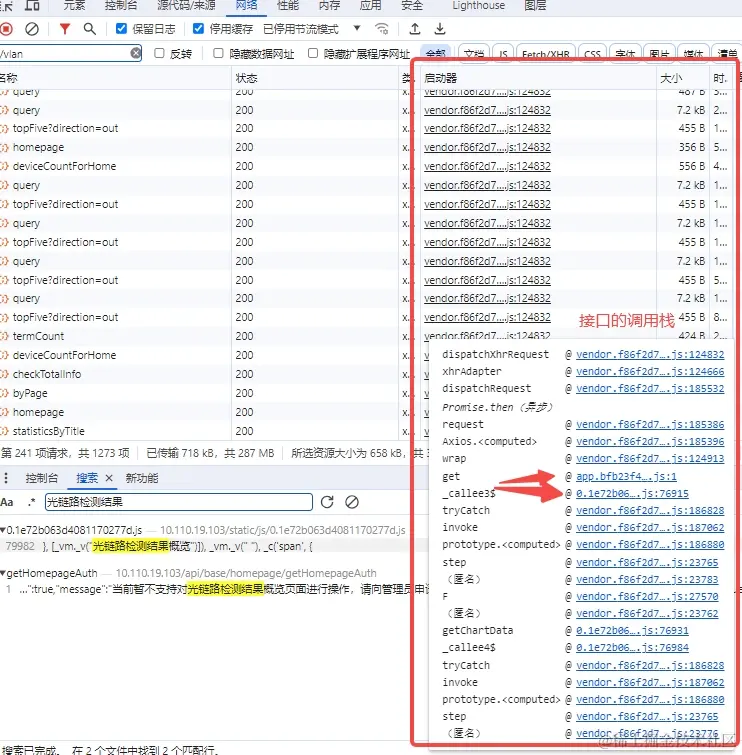Clear the /vlan filter text
Image resolution: width=742 pixels, height=755 pixels.
[136, 53]
